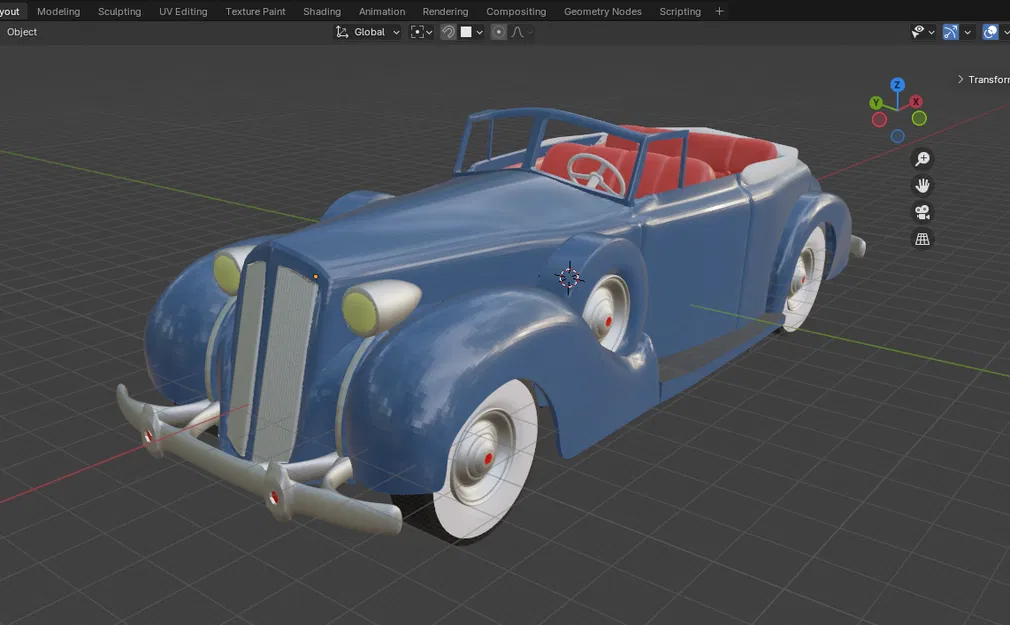Viewport: 1010px width, 625px height.
Task: Open the Global transform orientation dropdown
Action: (x=367, y=31)
